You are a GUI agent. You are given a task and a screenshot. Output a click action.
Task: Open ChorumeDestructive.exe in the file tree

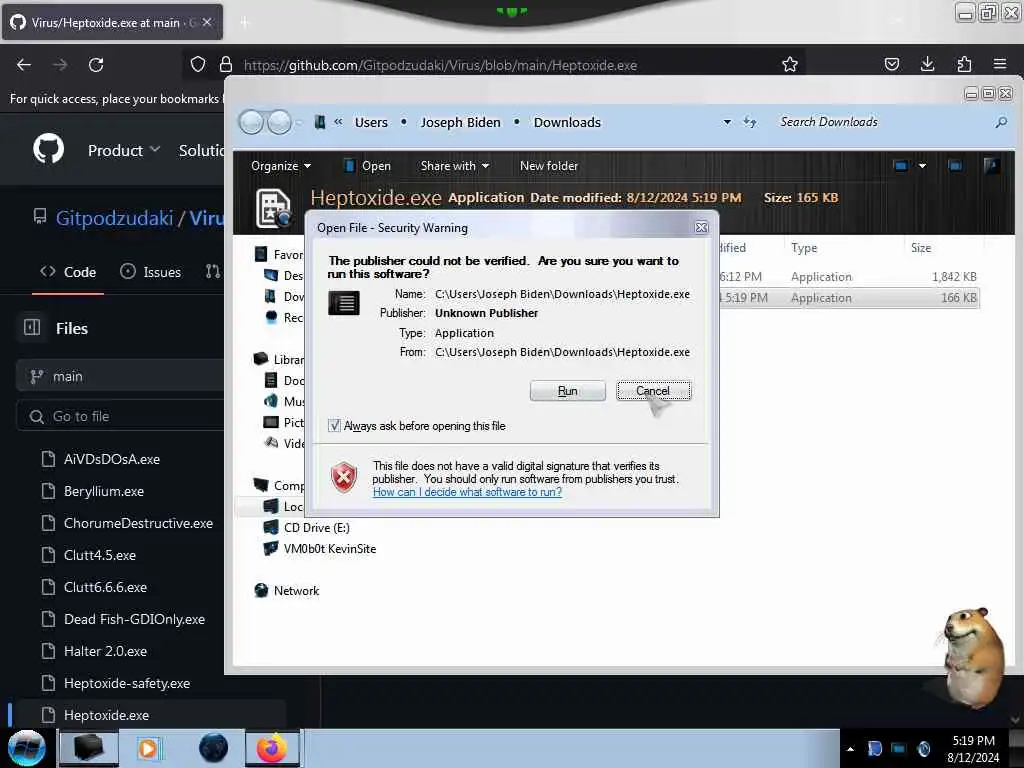[x=138, y=523]
